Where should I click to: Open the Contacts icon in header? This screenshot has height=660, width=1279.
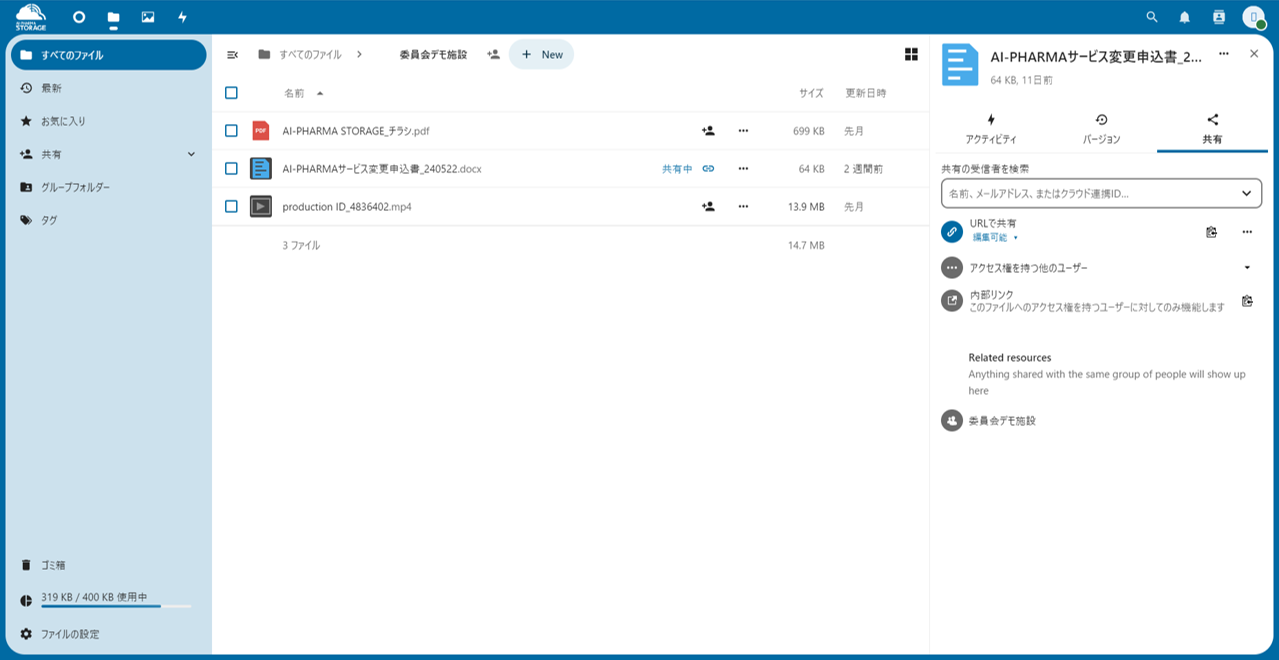1218,17
